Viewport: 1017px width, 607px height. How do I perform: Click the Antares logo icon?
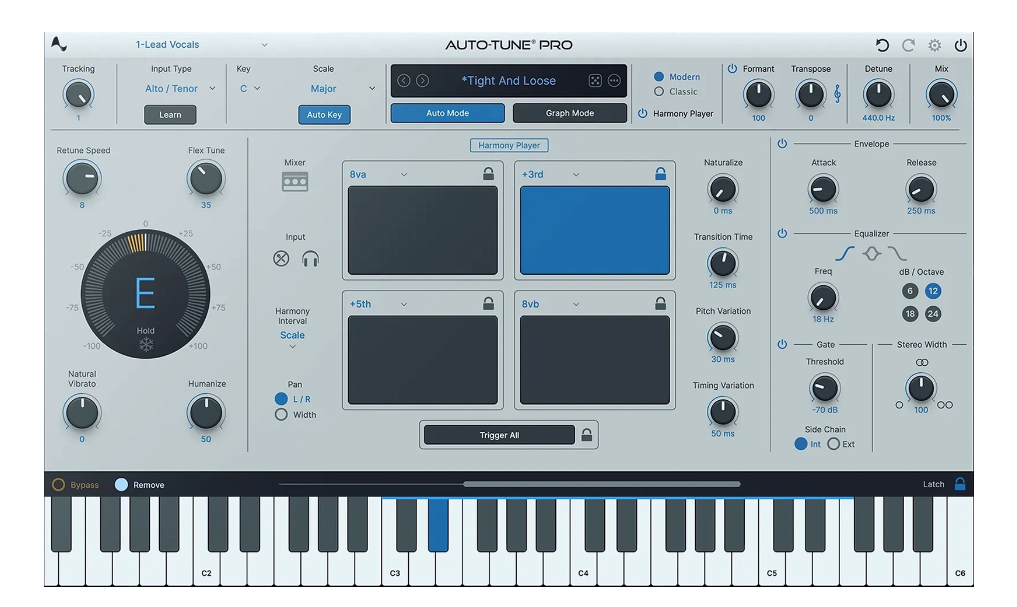point(59,44)
